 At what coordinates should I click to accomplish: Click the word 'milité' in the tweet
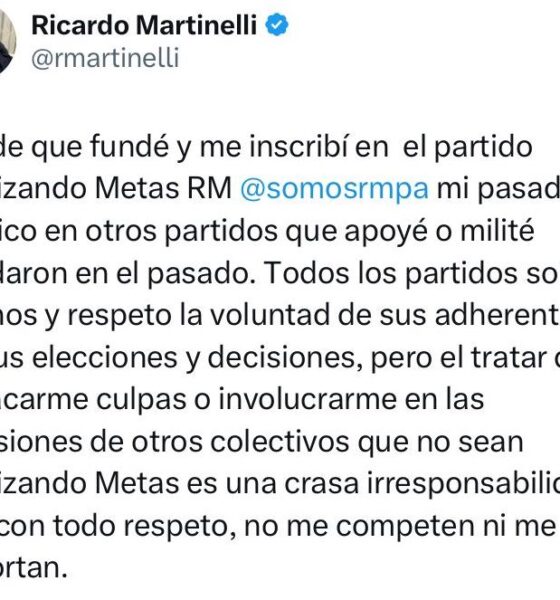497,231
